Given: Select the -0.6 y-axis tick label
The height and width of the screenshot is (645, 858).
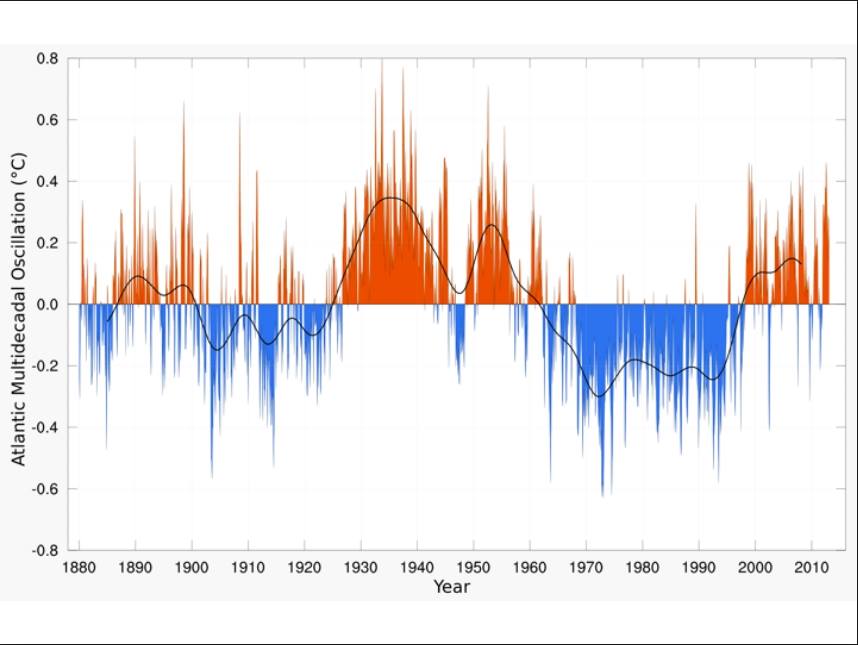Looking at the screenshot, I should 46,489.
